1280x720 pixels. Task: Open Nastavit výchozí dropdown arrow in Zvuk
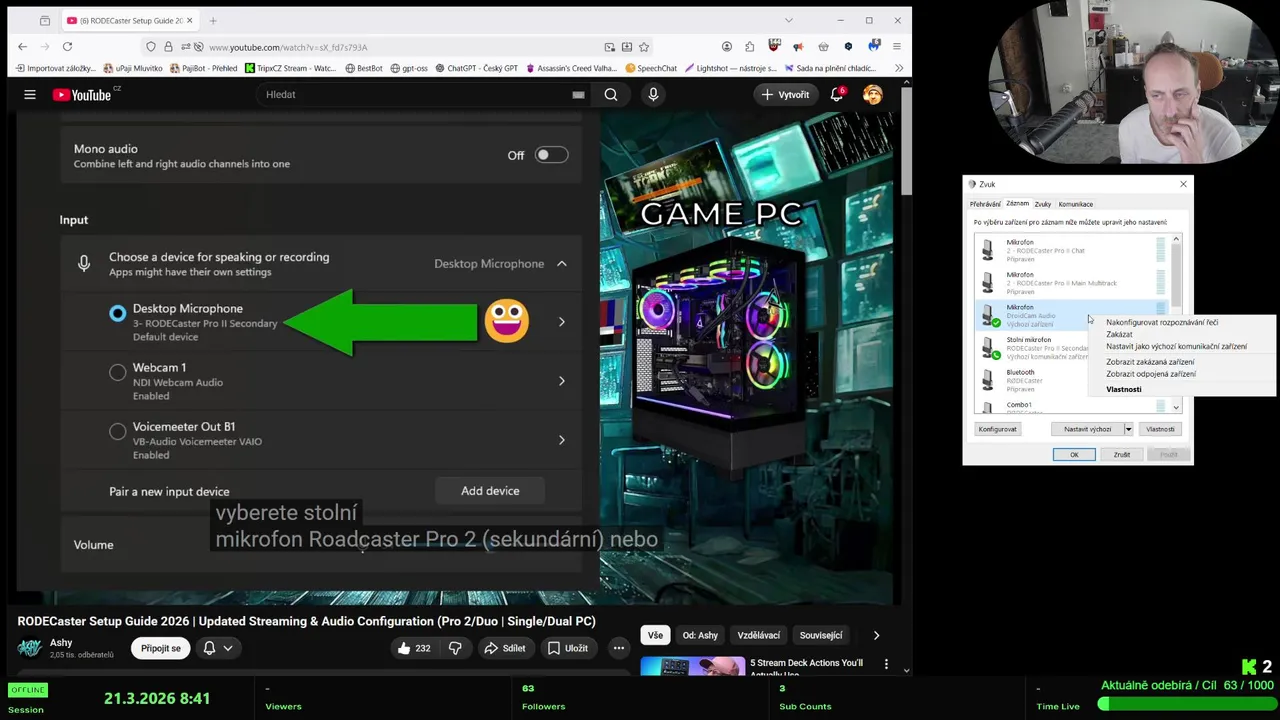tap(1128, 429)
